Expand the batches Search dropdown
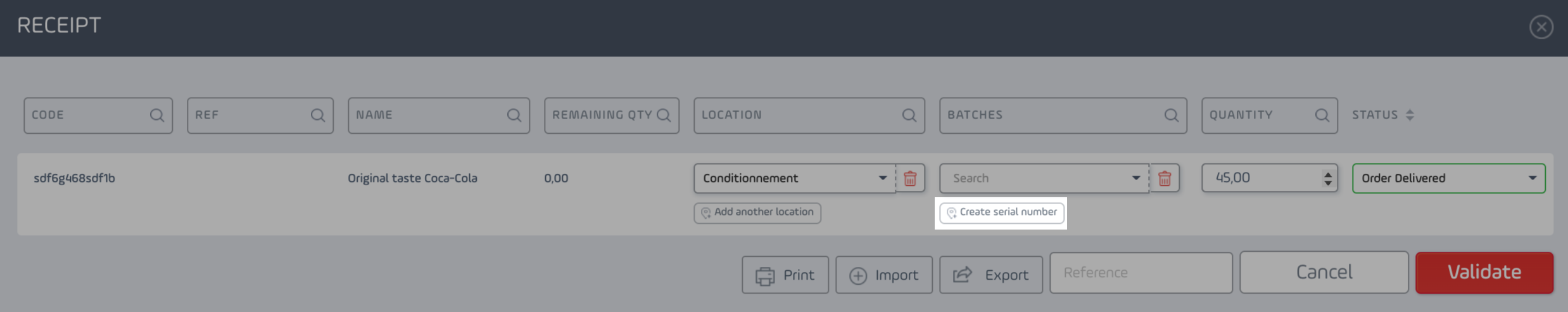 [1044, 178]
